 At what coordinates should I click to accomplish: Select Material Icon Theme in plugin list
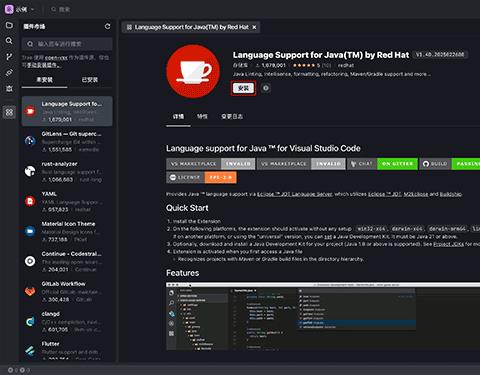(x=67, y=231)
